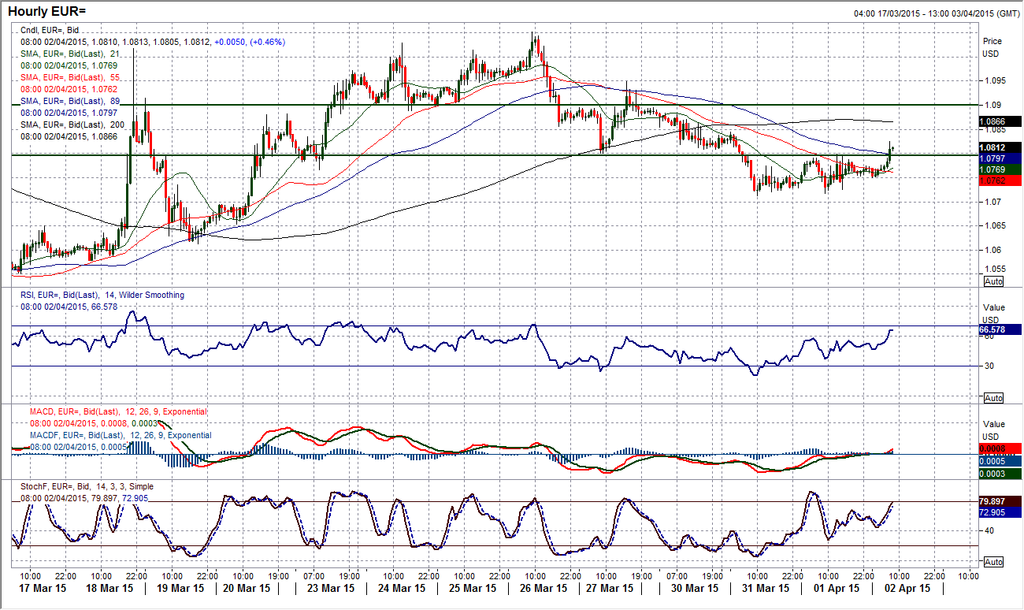Click the green 0.0003 MACD signal tag

[x=1000, y=474]
